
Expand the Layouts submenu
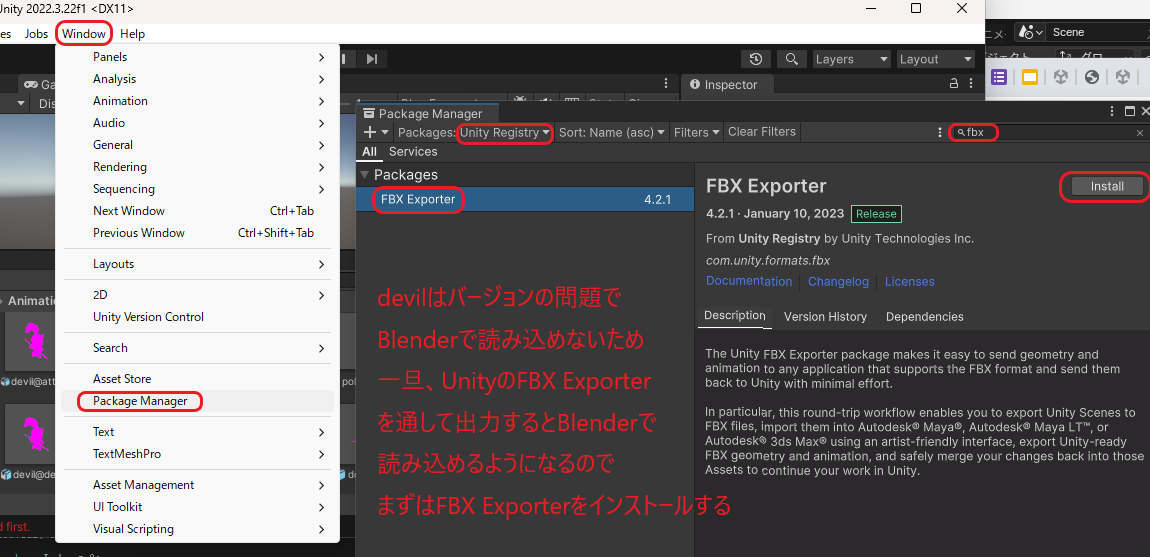click(x=198, y=263)
